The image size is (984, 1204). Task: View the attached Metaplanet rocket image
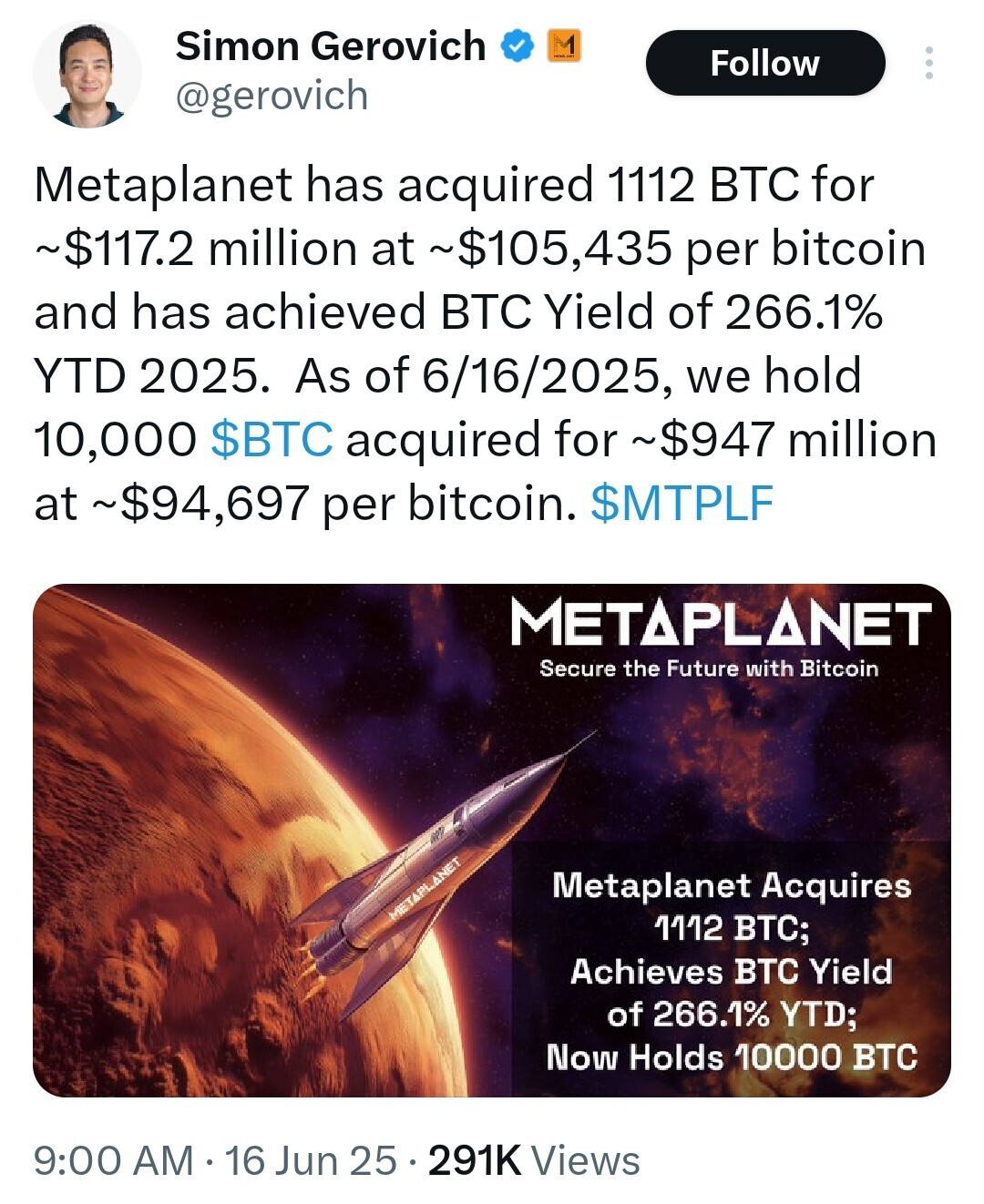(x=492, y=841)
